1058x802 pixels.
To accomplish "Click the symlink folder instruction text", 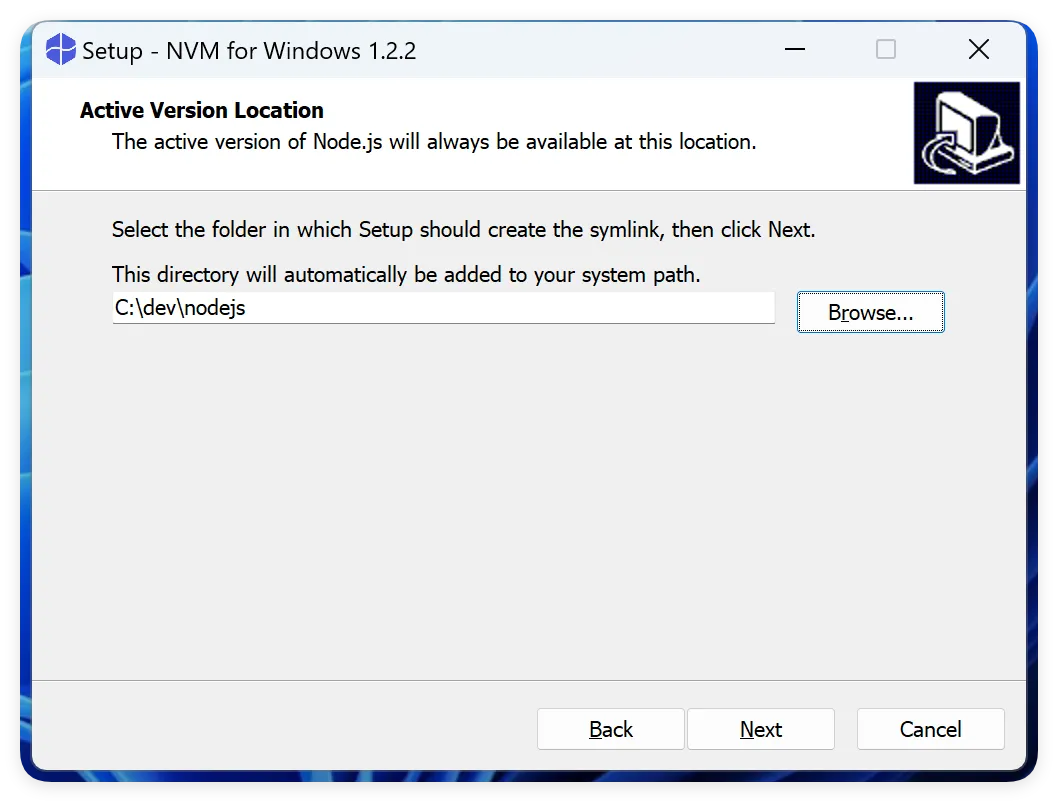I will pyautogui.click(x=464, y=229).
